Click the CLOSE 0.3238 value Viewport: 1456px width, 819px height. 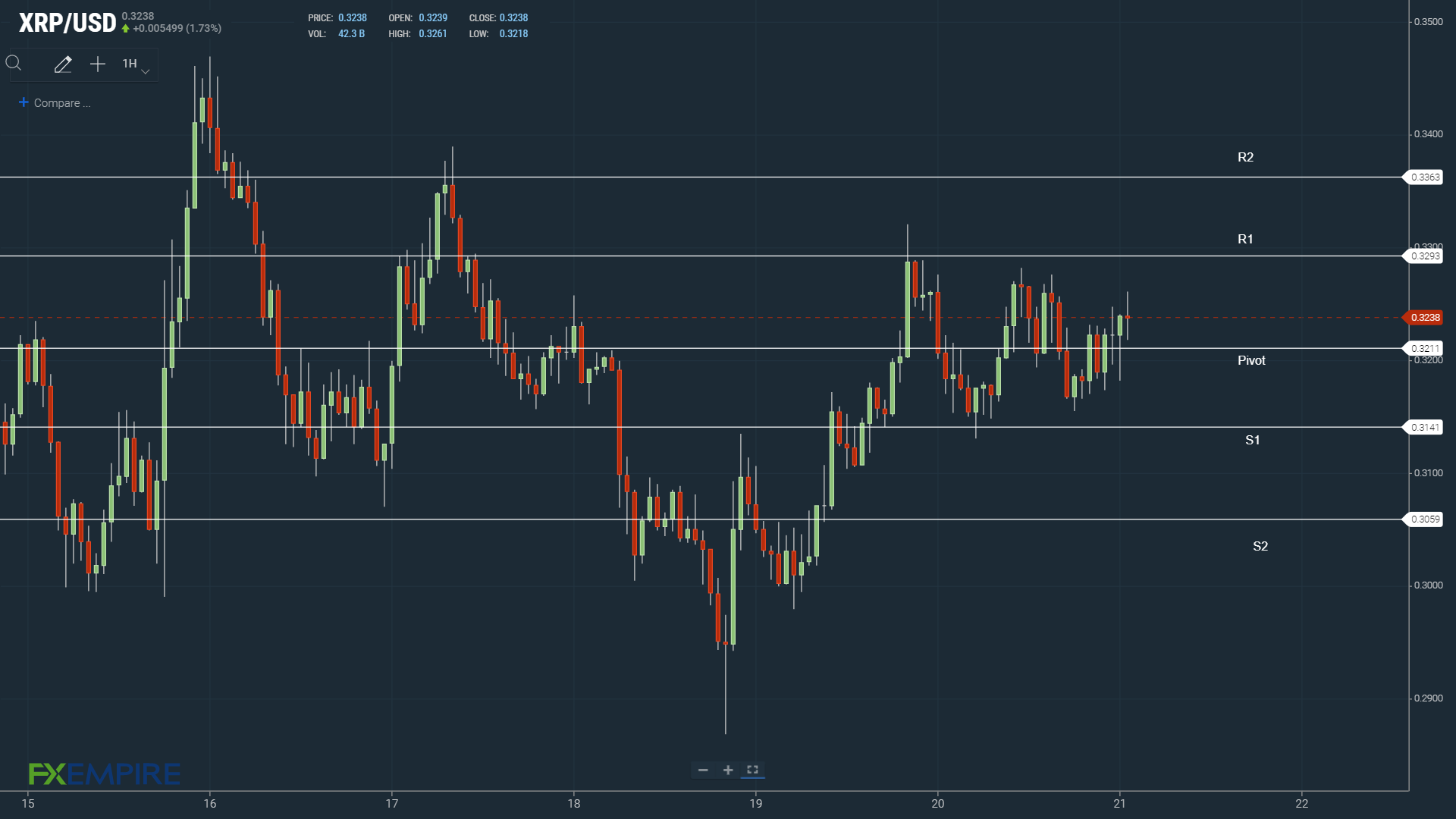click(x=513, y=18)
